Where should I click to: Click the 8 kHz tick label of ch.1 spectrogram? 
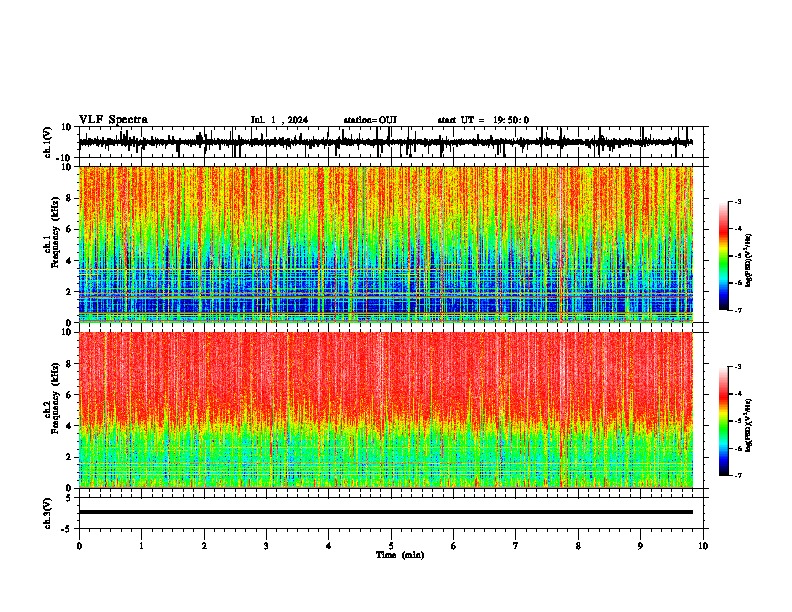point(70,198)
